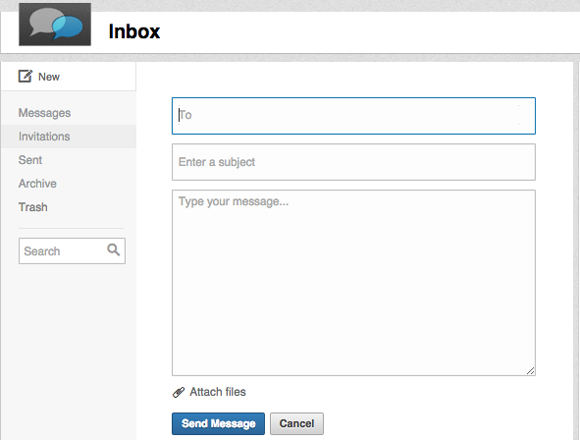
Task: Click the Type your message text area
Action: pos(354,283)
